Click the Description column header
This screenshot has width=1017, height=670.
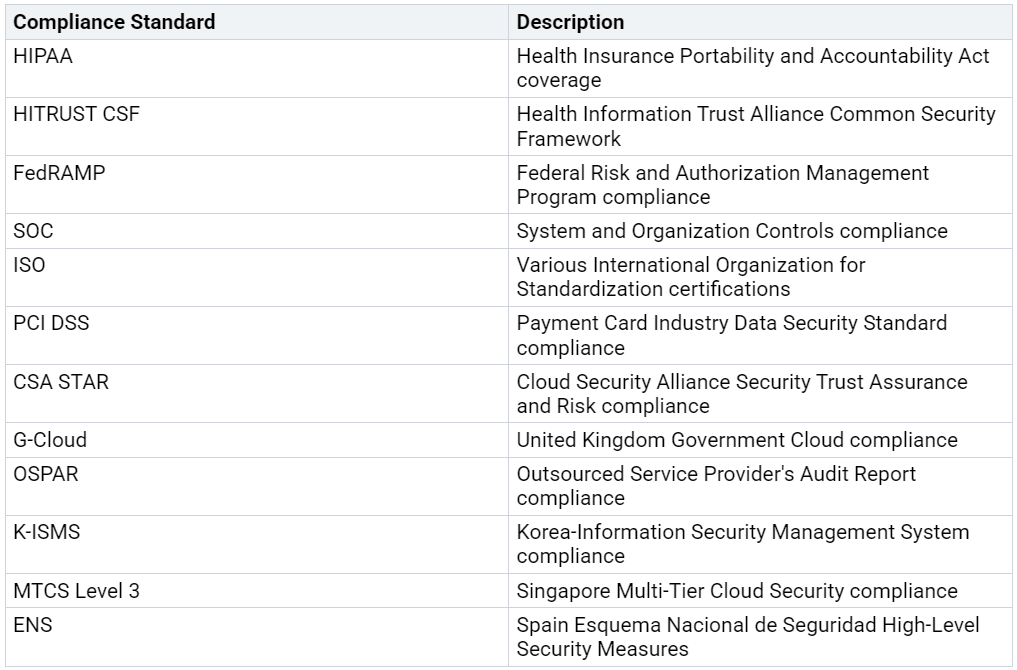pos(760,22)
